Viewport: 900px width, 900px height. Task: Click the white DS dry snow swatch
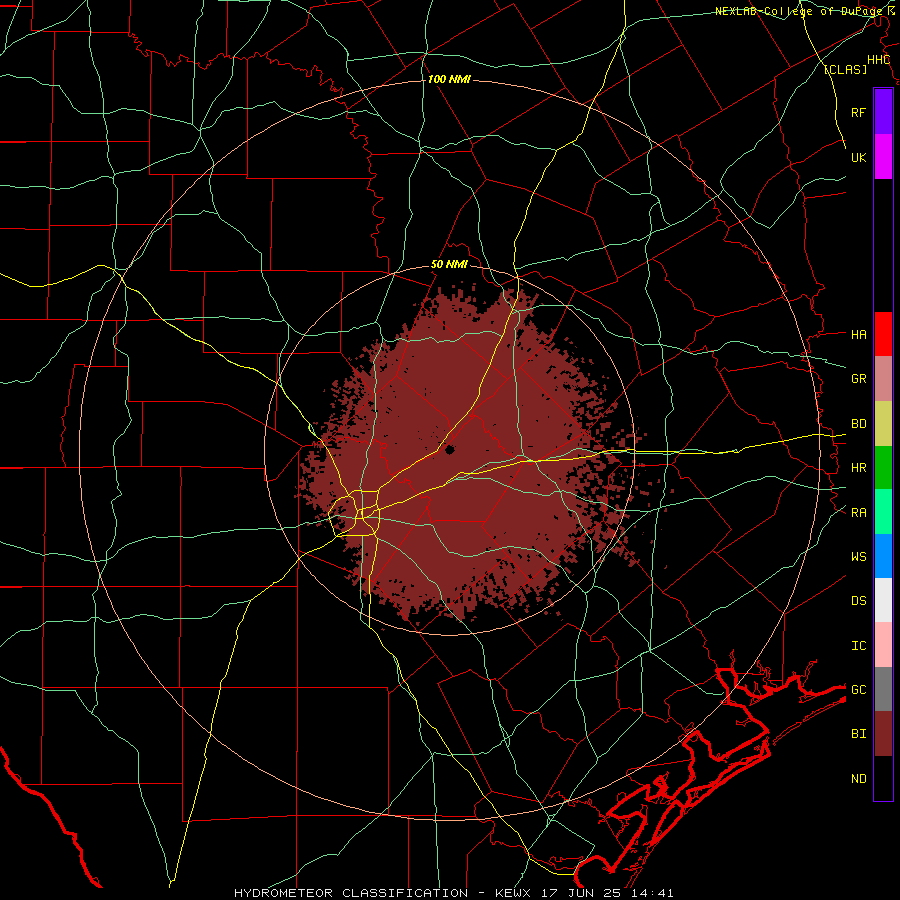883,600
